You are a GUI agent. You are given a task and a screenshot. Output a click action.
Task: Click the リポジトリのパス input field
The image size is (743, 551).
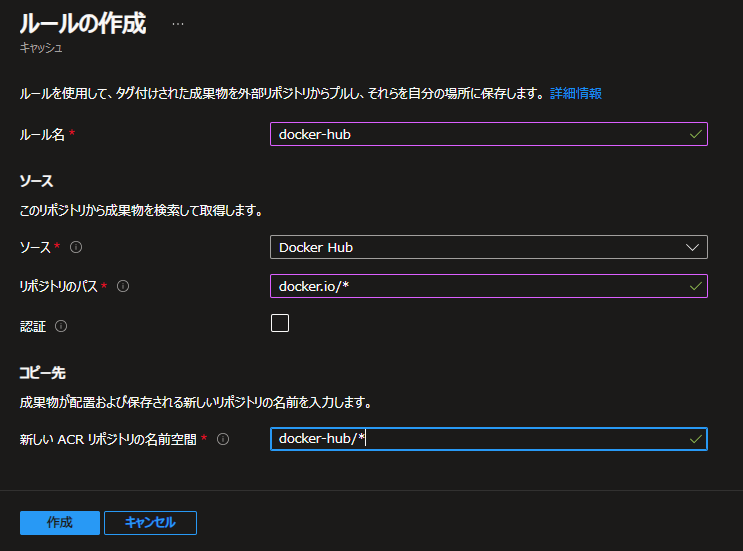(x=489, y=286)
